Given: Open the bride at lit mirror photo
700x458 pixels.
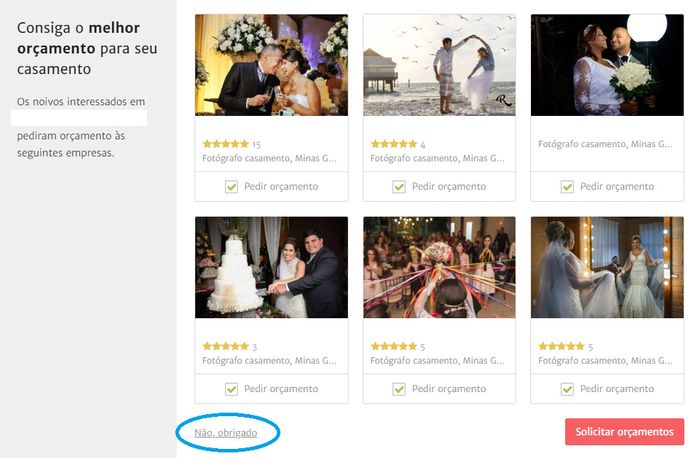Looking at the screenshot, I should (607, 267).
